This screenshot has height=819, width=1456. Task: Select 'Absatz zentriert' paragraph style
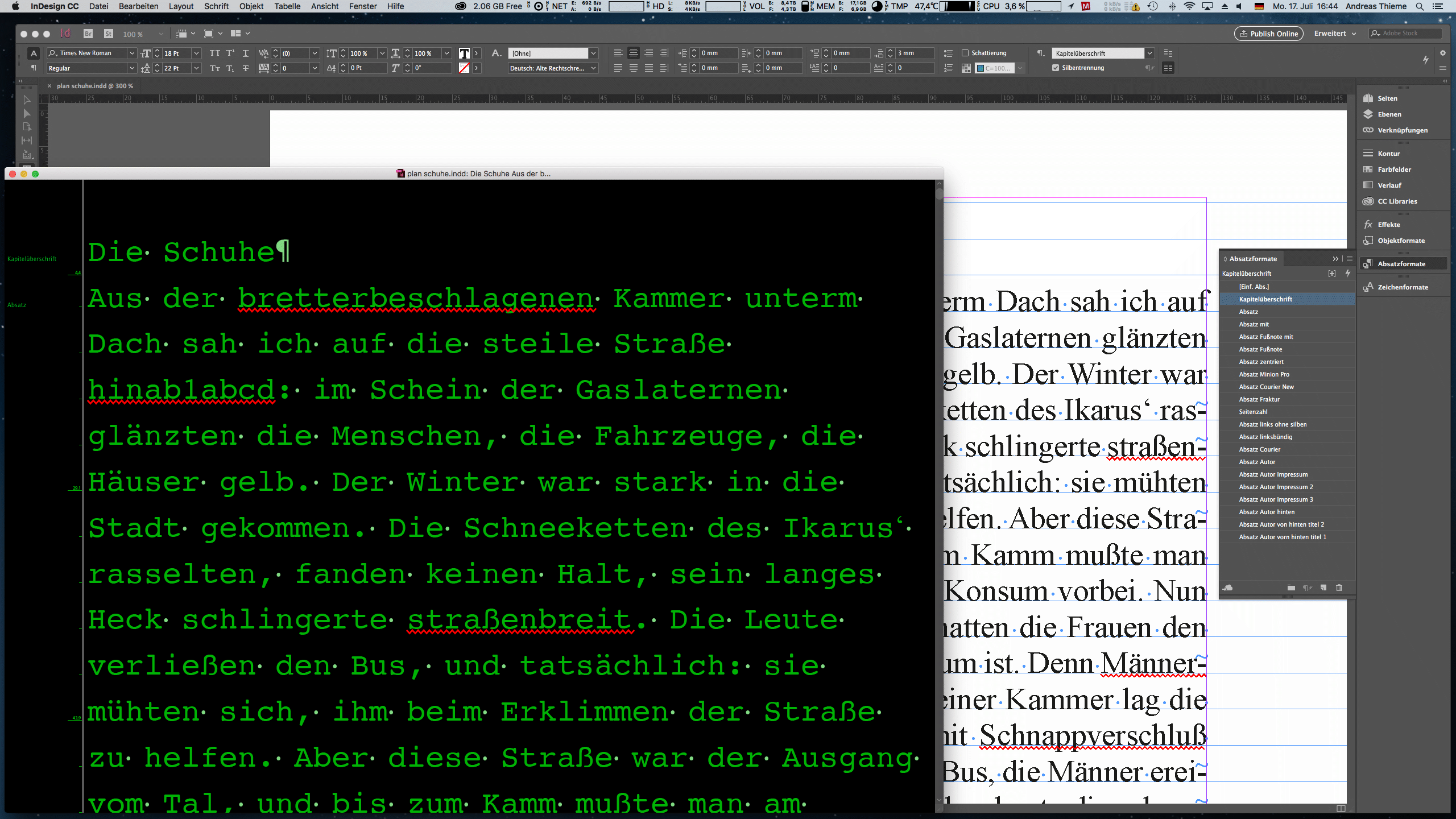(1287, 362)
